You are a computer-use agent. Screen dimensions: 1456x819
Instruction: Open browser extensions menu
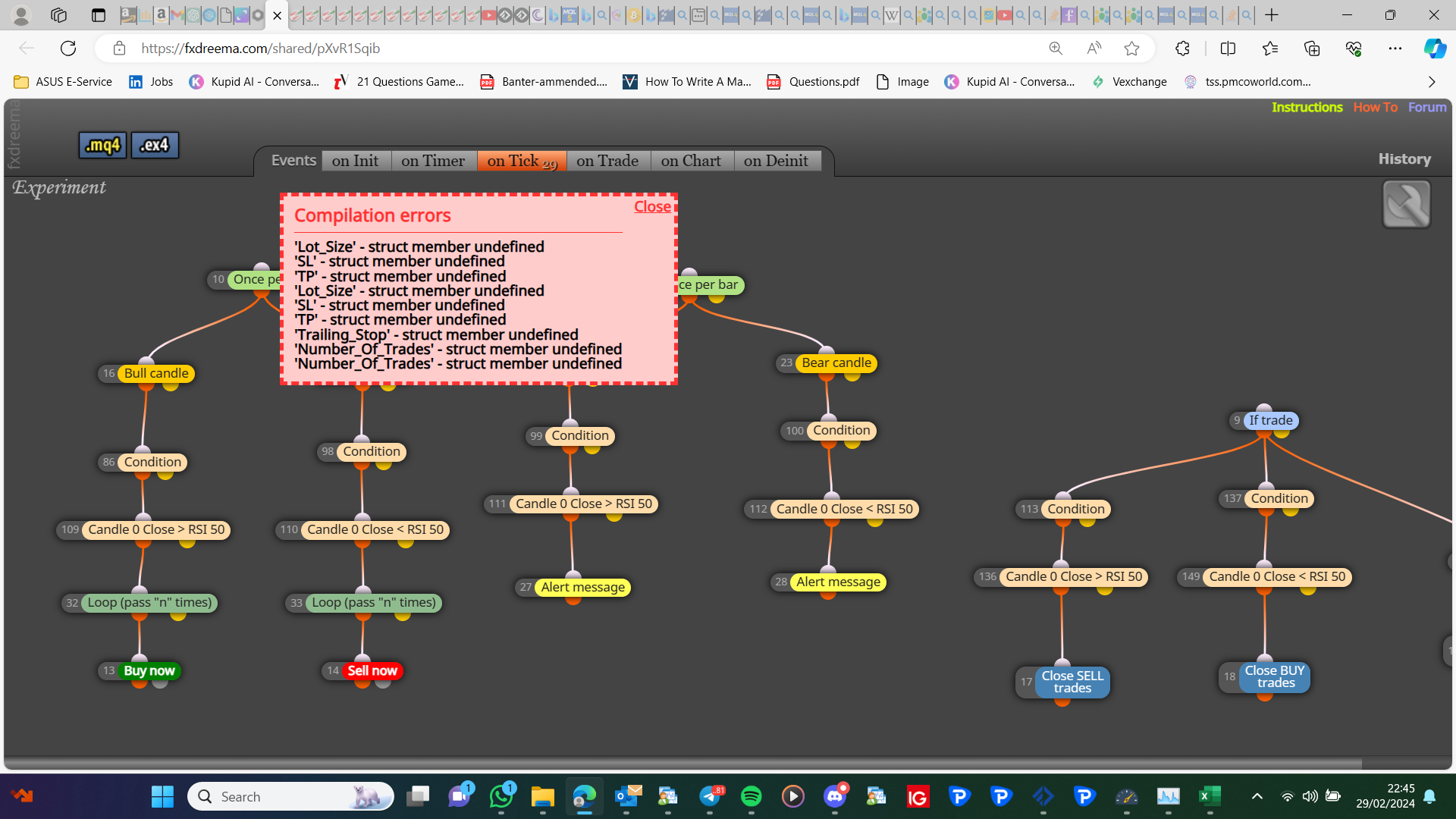[1182, 49]
